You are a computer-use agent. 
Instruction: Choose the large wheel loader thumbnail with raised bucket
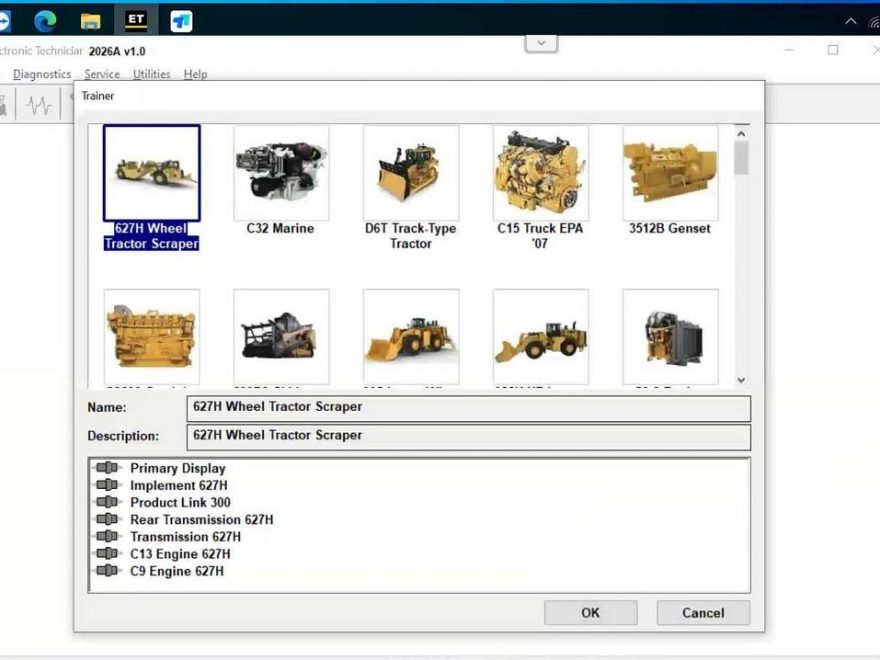click(411, 337)
